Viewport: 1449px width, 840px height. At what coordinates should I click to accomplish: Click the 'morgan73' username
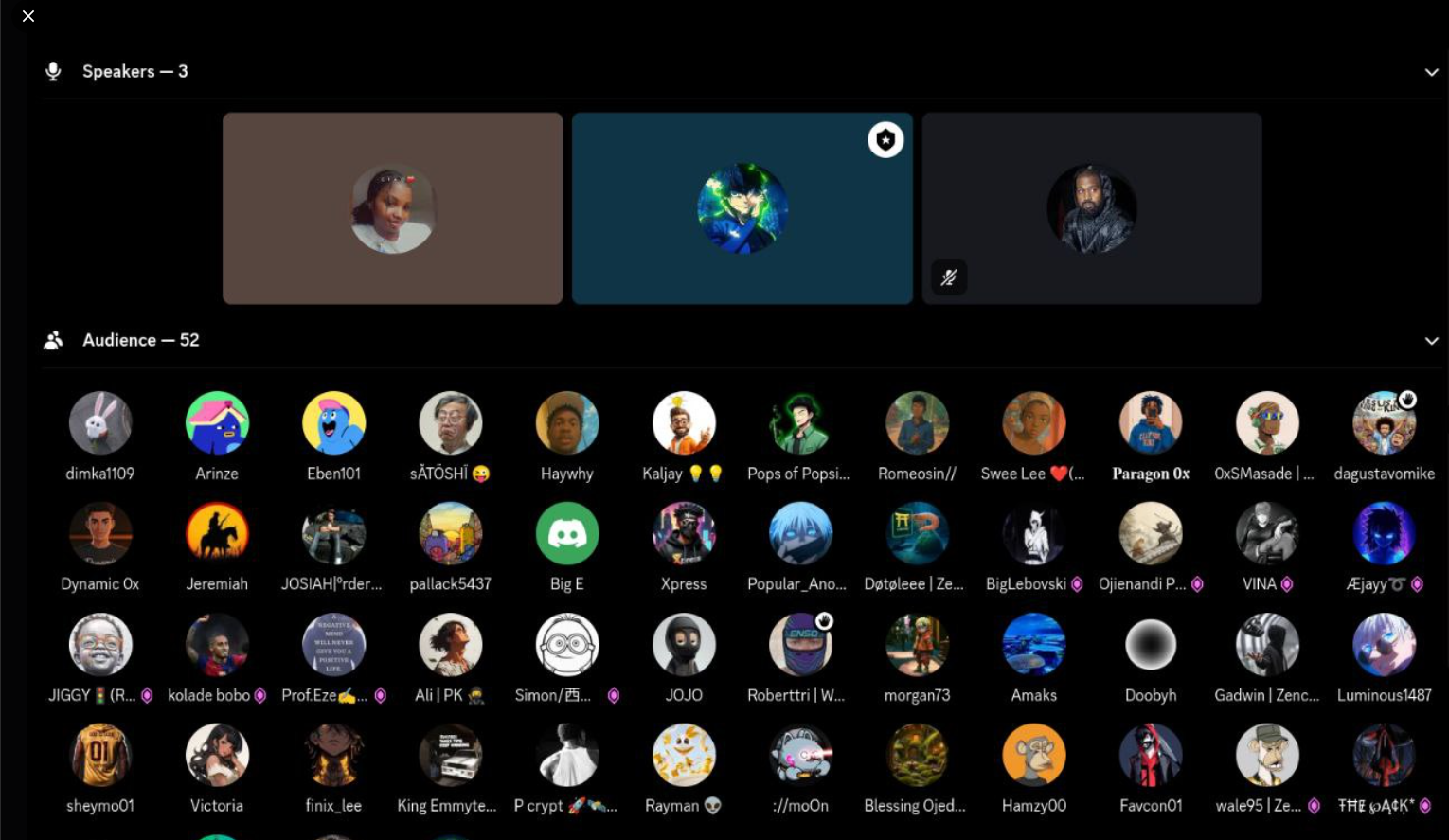[x=917, y=695]
